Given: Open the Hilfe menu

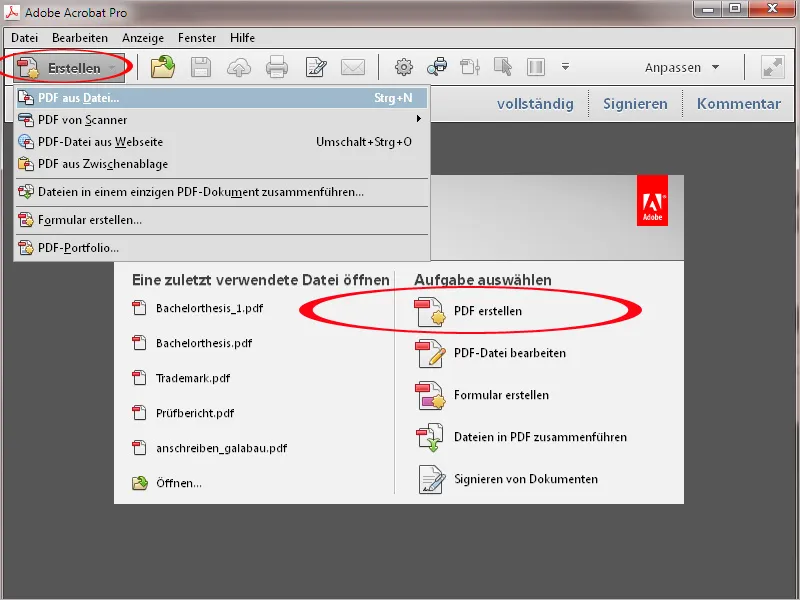Looking at the screenshot, I should [242, 38].
